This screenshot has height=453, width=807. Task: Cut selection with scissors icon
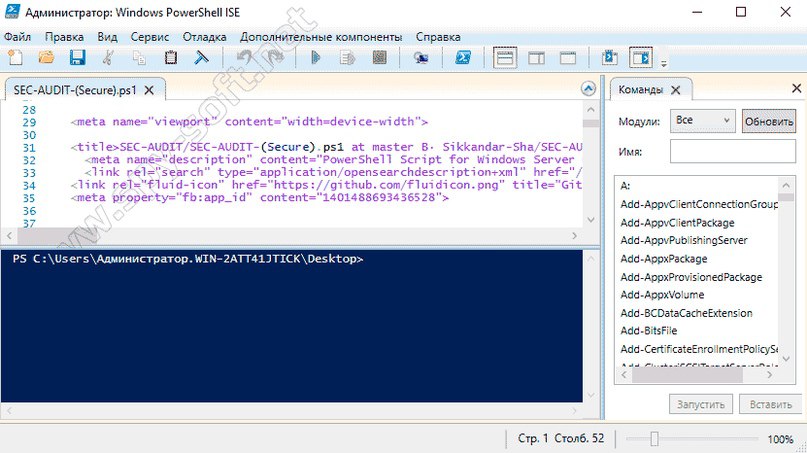coord(108,57)
